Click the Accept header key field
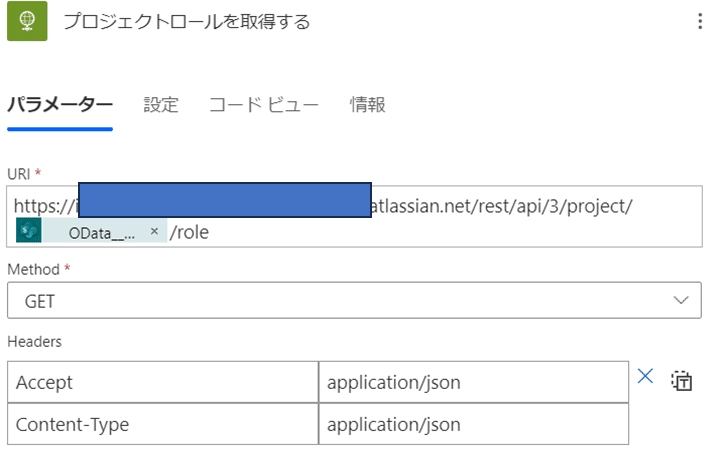The width and height of the screenshot is (728, 459). coord(161,382)
